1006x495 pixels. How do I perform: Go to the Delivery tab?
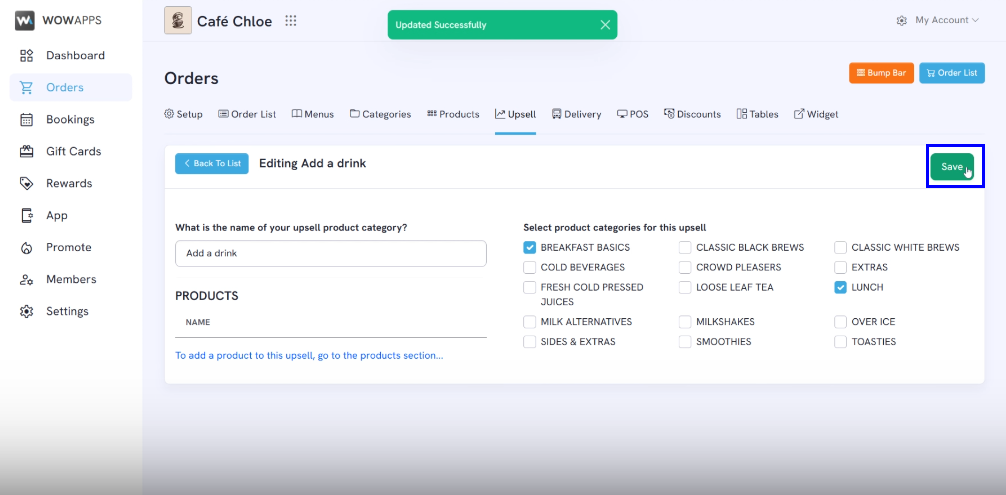click(576, 114)
